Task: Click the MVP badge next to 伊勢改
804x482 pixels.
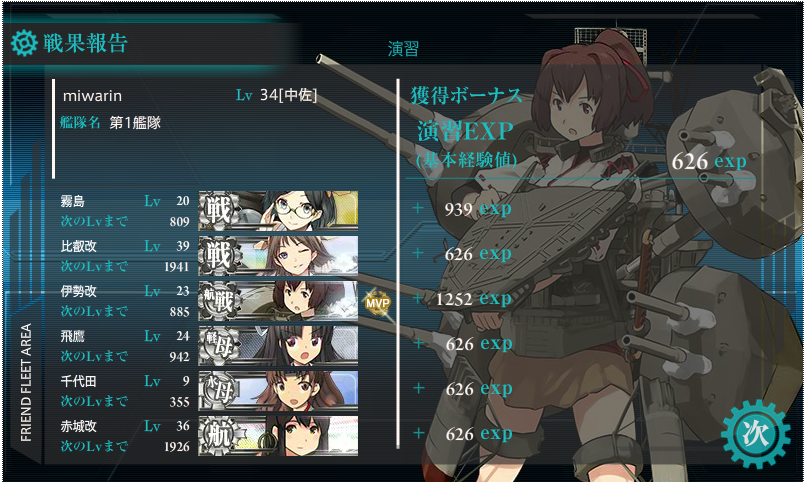Action: click(x=378, y=304)
